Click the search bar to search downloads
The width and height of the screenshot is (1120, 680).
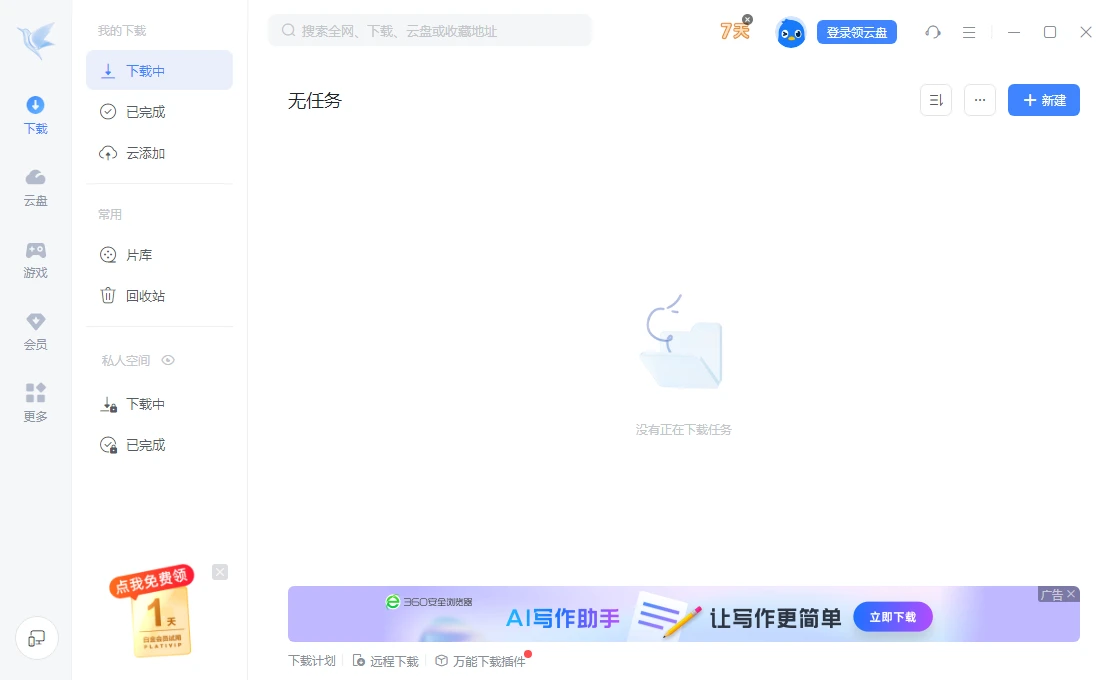(430, 30)
